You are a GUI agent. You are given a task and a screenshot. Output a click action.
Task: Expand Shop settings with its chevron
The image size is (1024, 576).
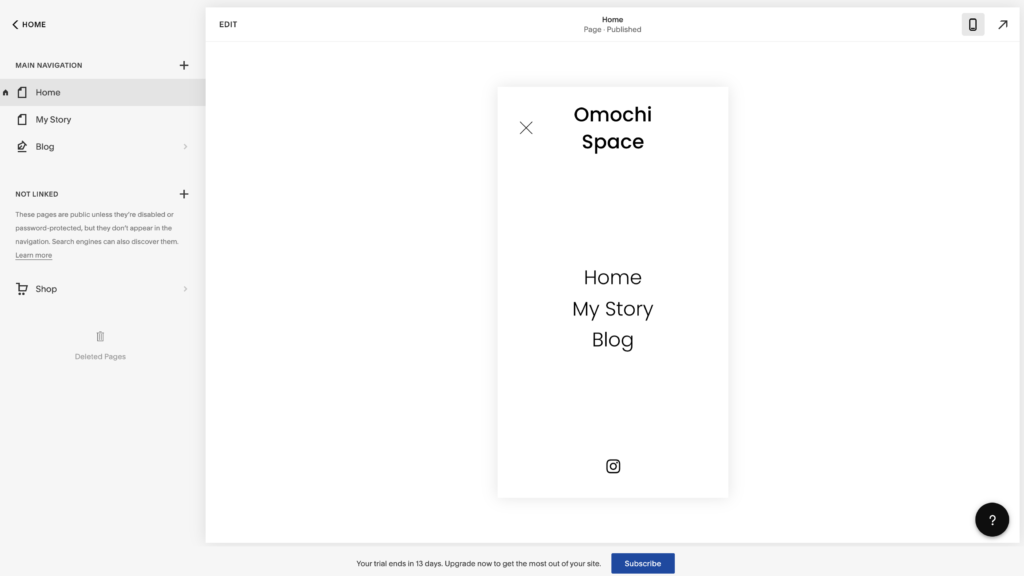(x=185, y=288)
